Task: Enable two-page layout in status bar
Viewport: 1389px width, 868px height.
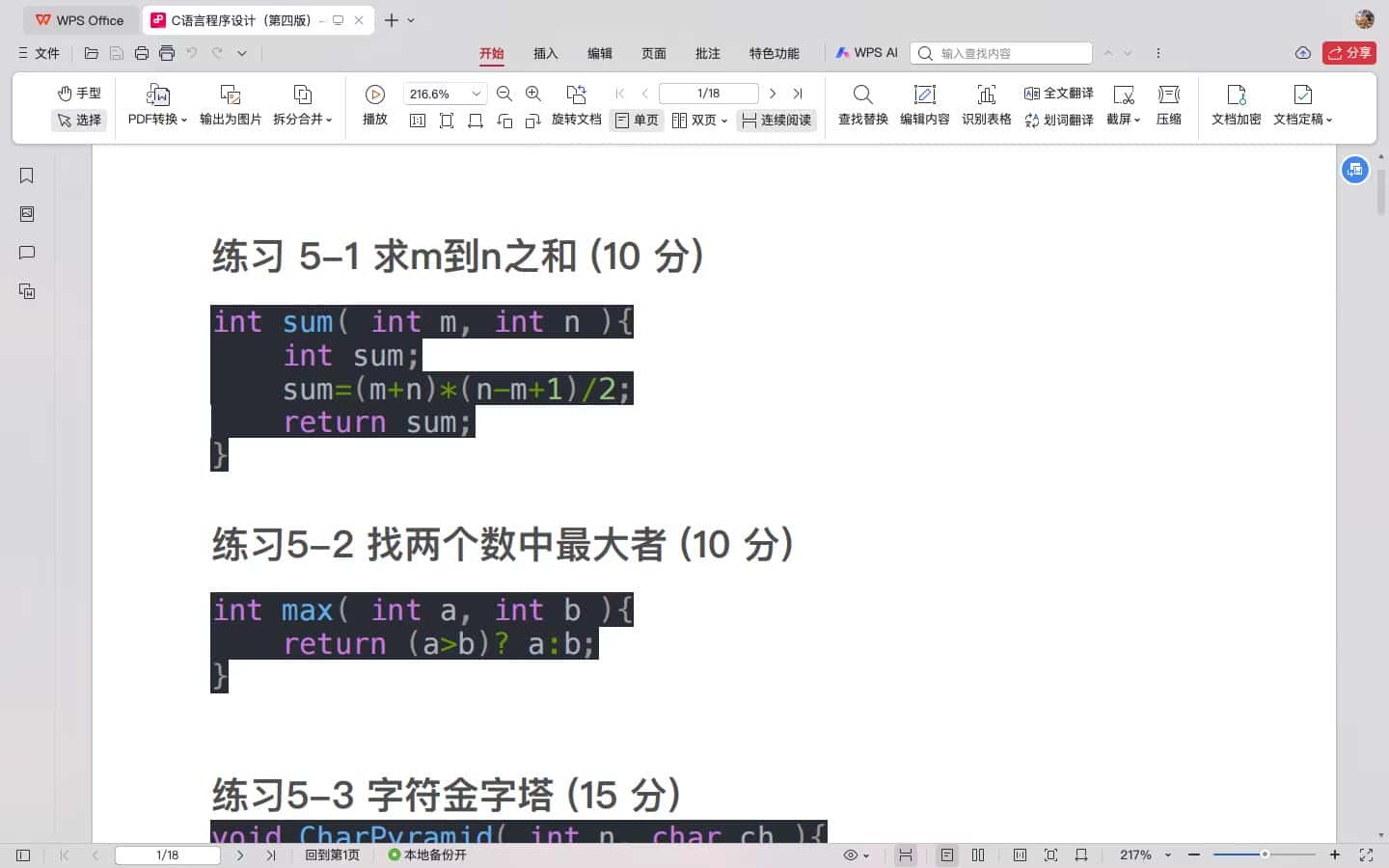Action: click(x=978, y=855)
